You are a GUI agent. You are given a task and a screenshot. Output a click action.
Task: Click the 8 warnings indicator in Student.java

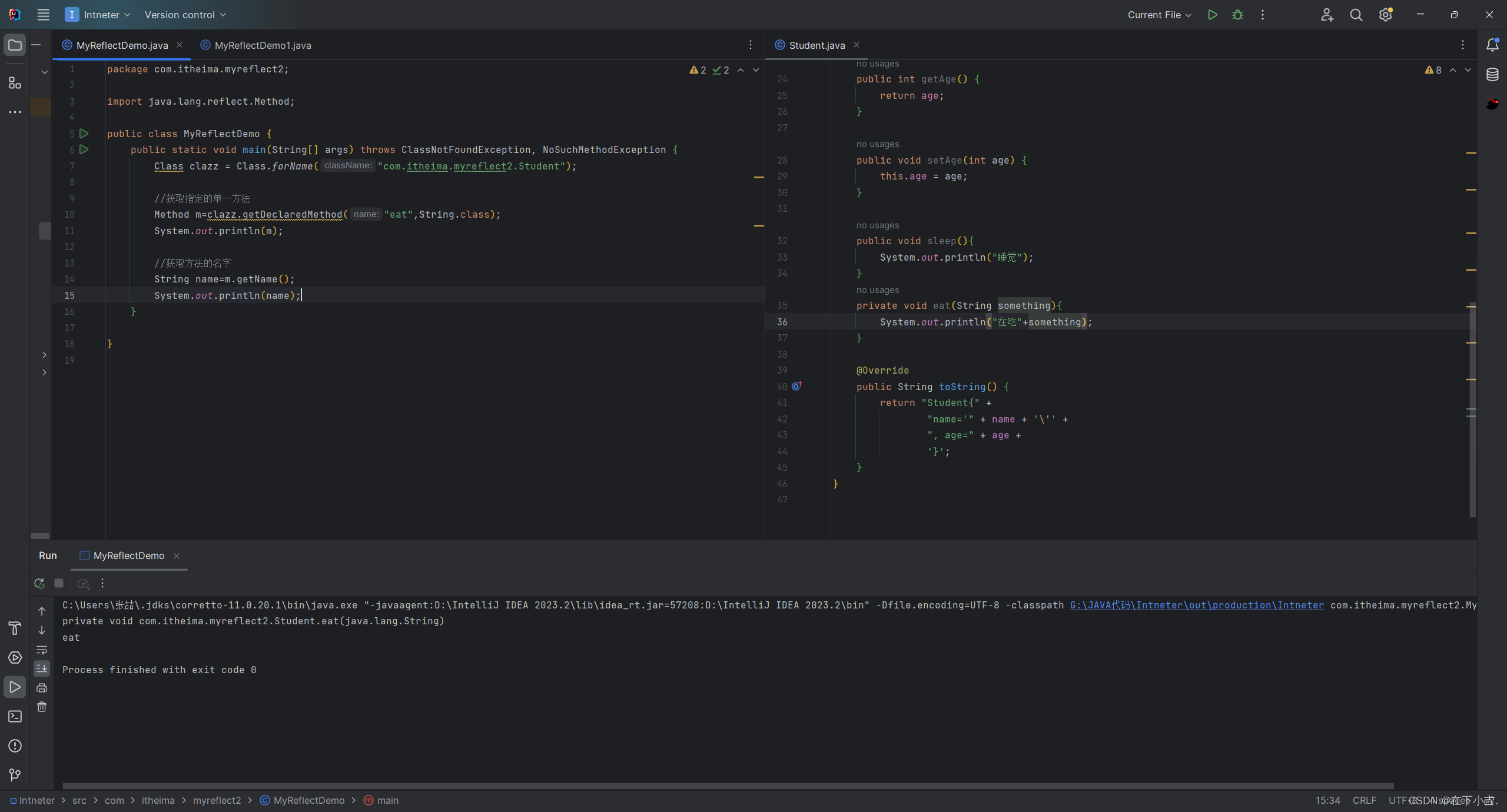click(x=1433, y=70)
